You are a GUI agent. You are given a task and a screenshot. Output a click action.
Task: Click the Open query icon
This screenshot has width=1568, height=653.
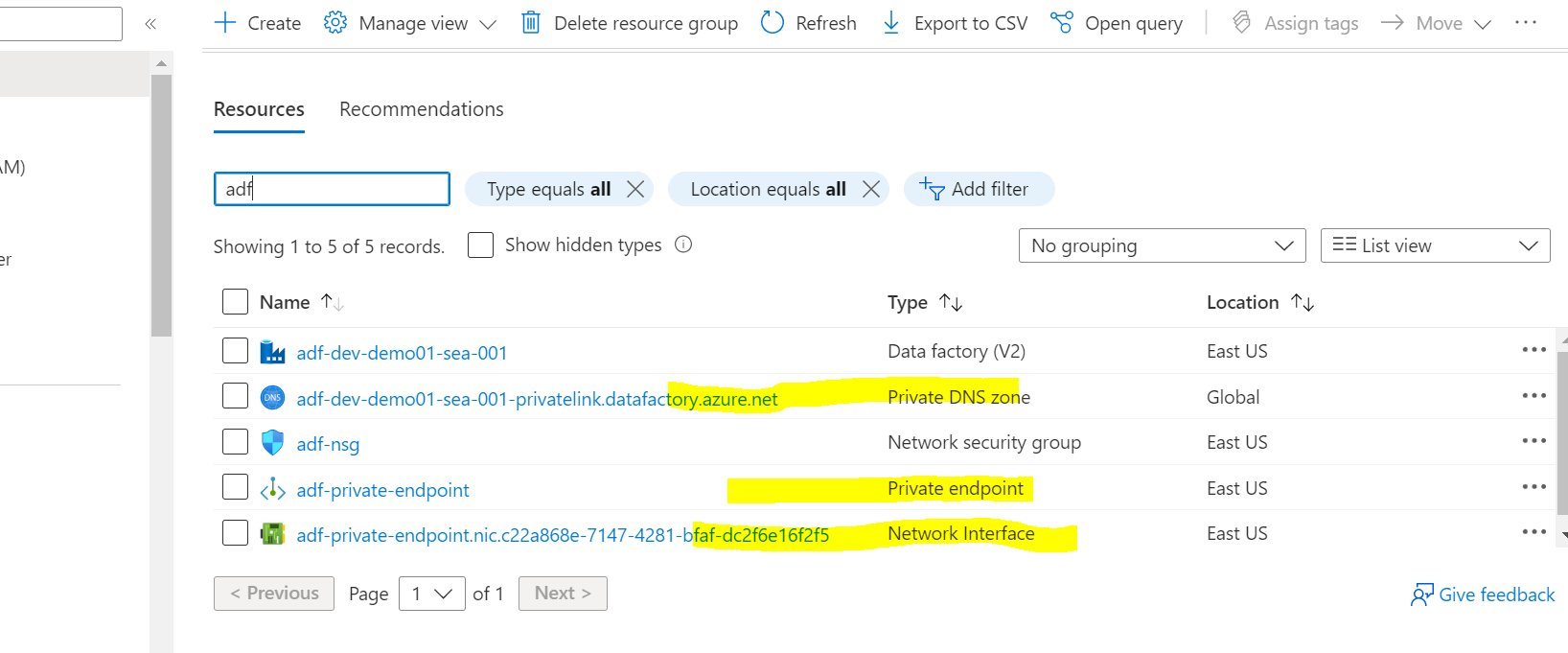click(x=1062, y=23)
